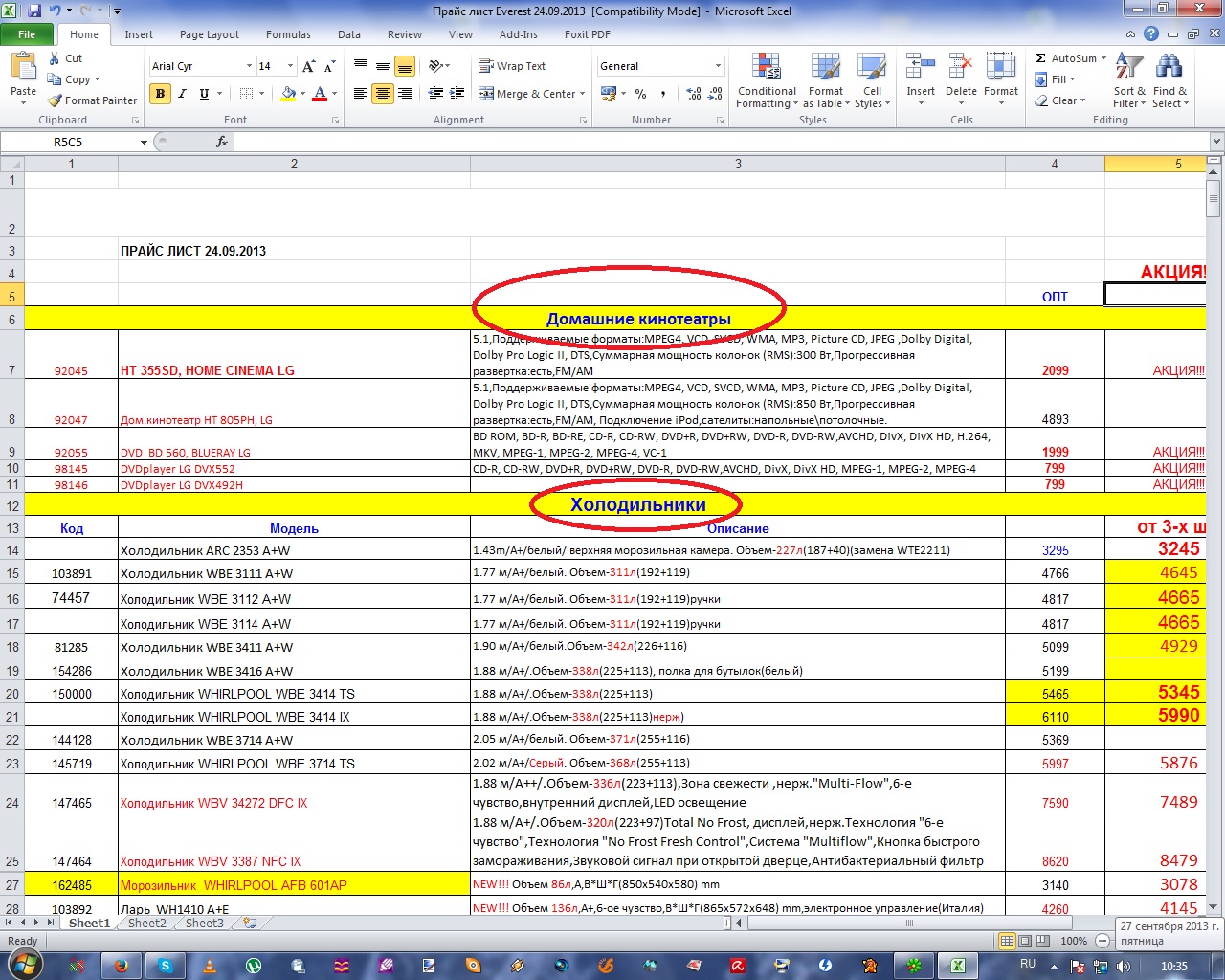Apply the red Font Color
The image size is (1225, 980).
[320, 94]
